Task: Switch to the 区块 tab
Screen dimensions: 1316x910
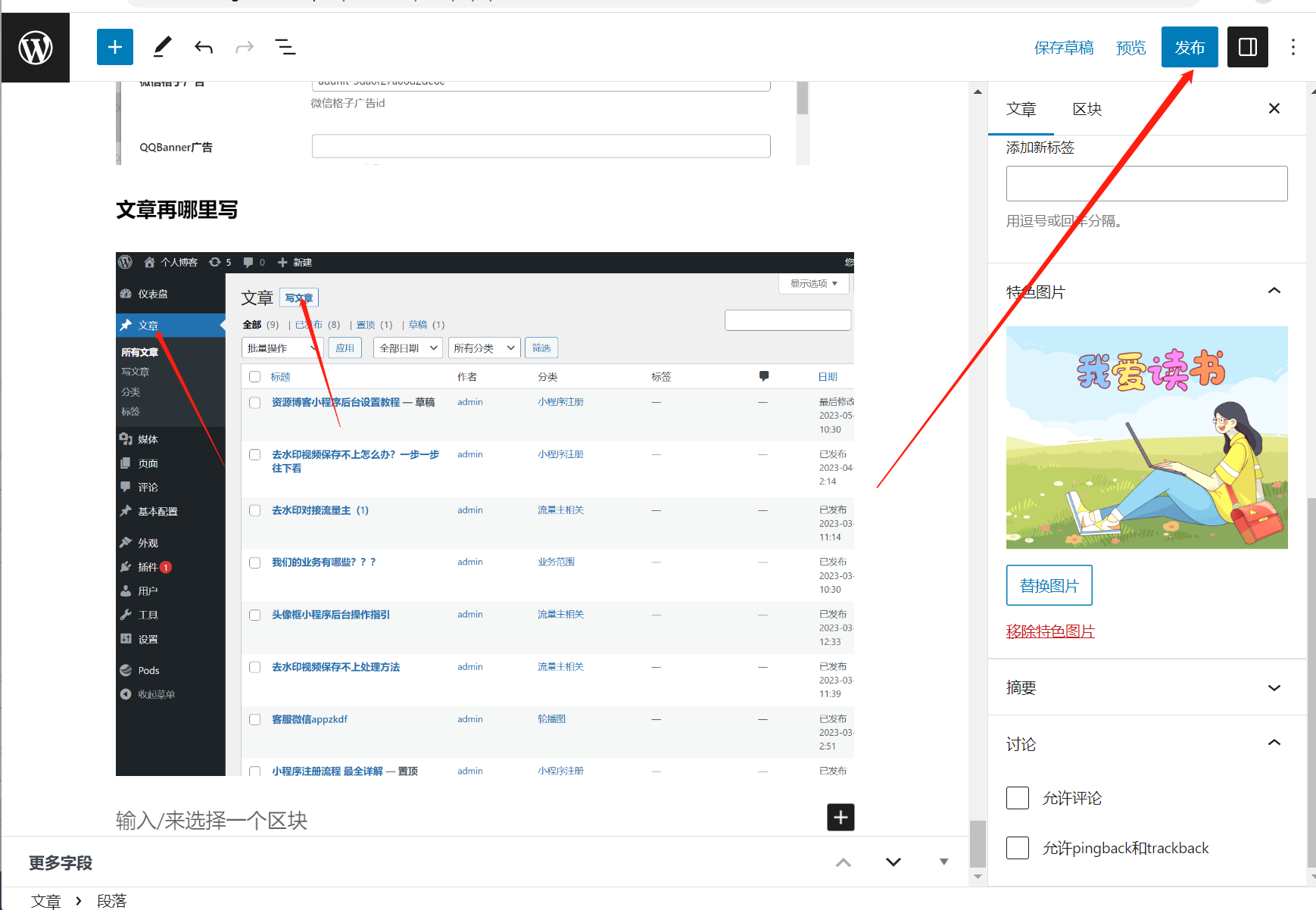Action: coord(1087,109)
